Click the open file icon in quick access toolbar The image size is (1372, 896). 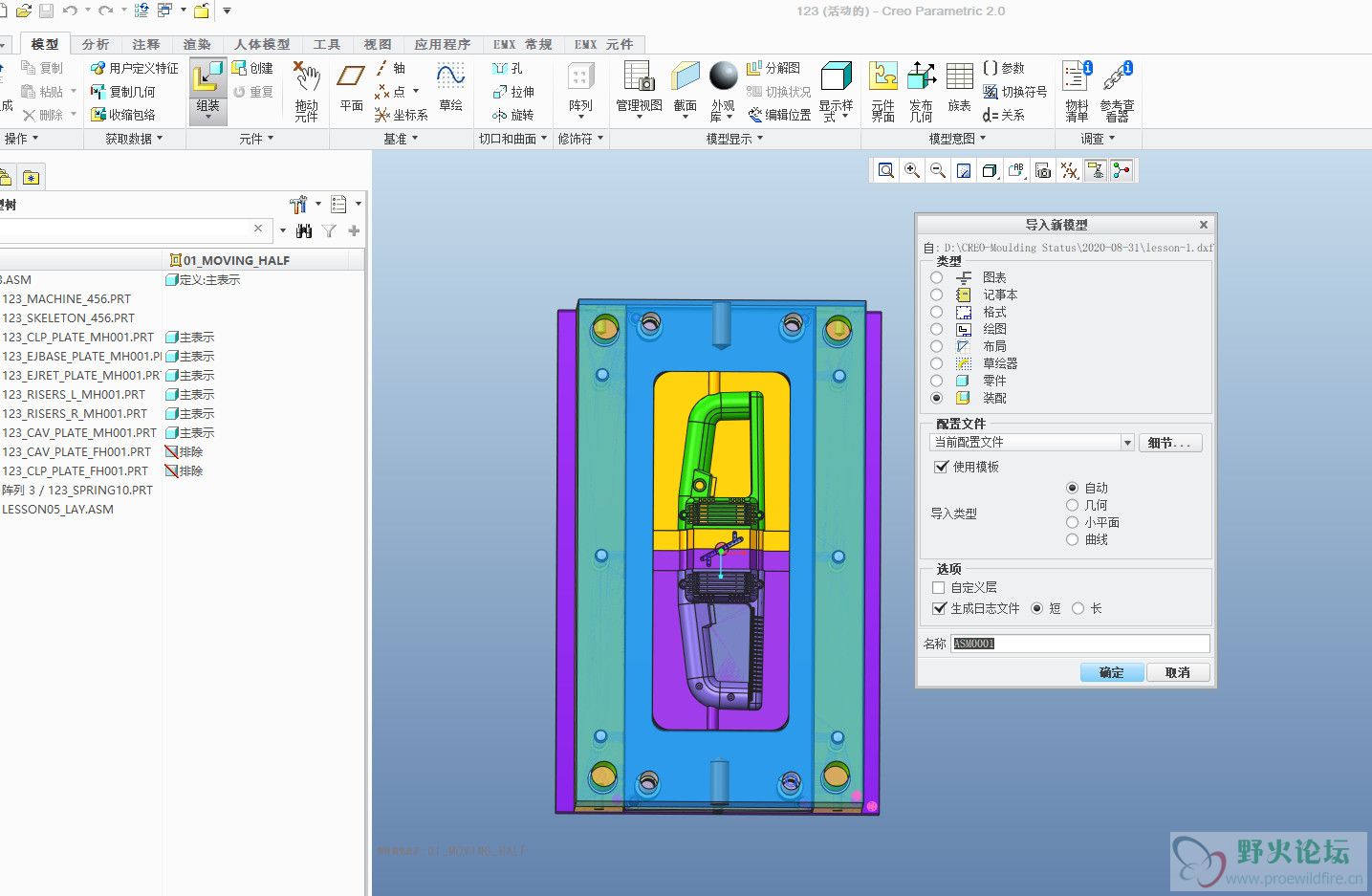24,11
